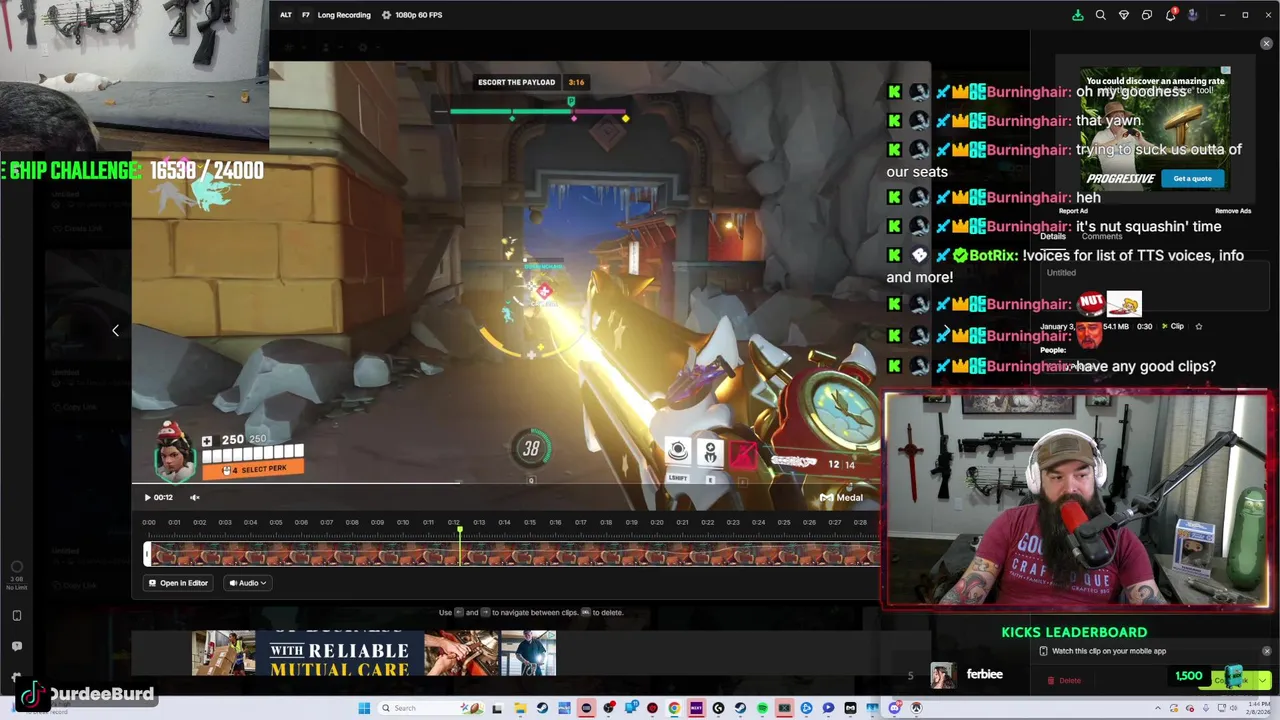Viewport: 1280px width, 720px height.
Task: Open the user profile avatar
Action: pyautogui.click(x=1193, y=15)
